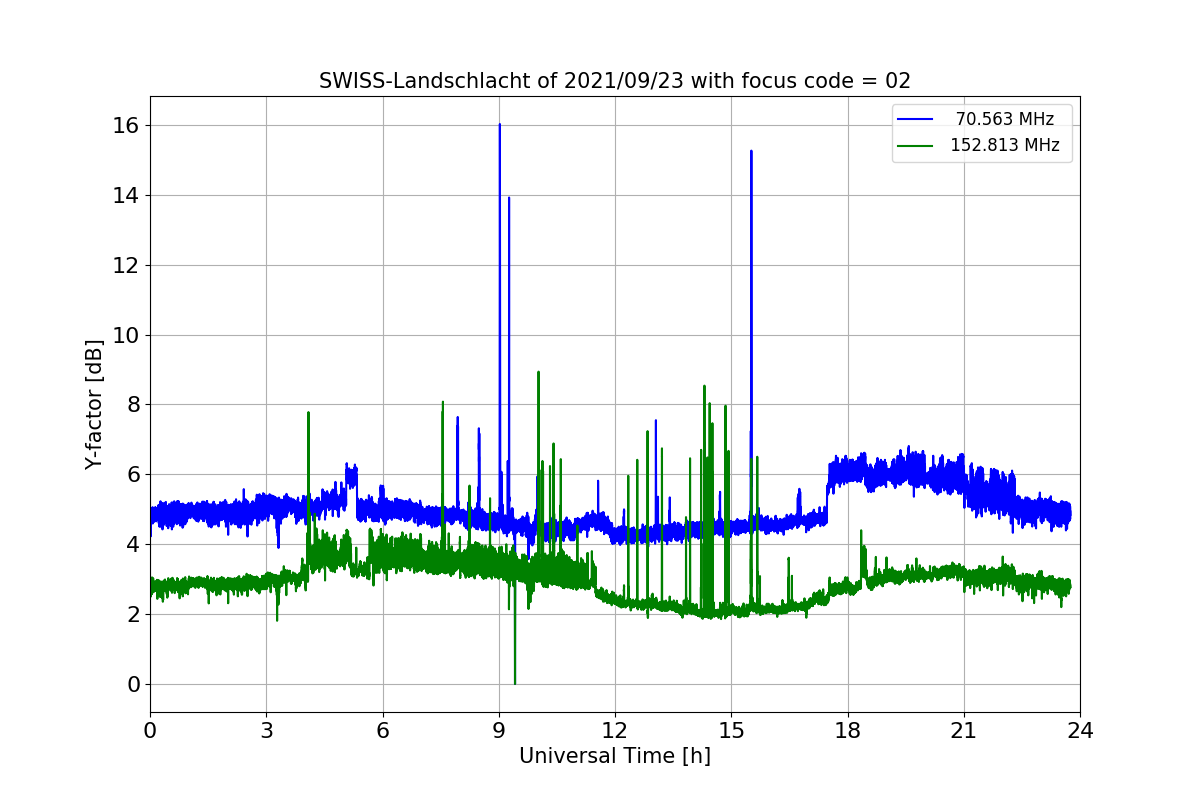This screenshot has height=800, width=1200.
Task: Click the y-axis tick label 10
Action: pyautogui.click(x=126, y=335)
